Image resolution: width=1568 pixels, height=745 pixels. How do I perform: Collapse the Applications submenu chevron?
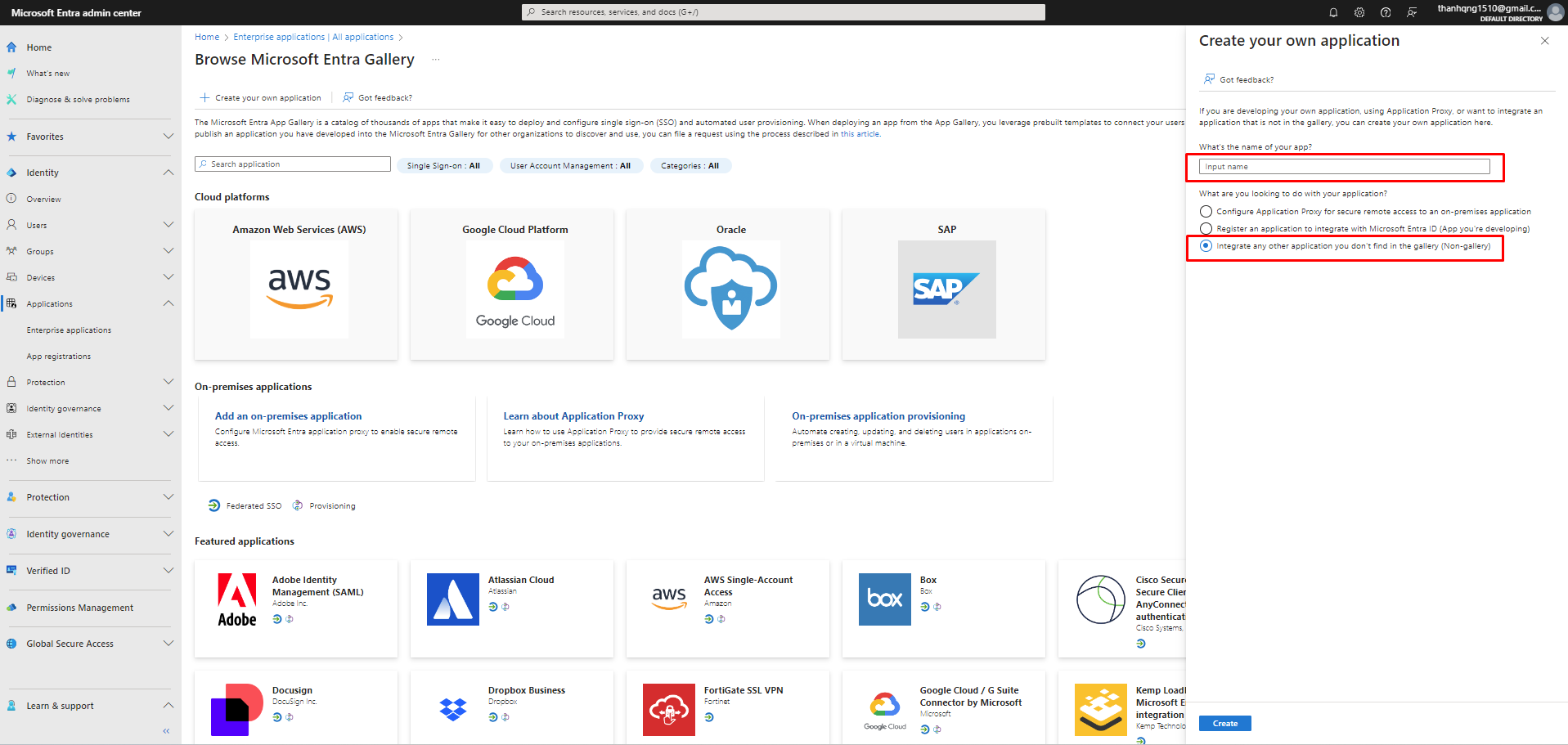168,303
